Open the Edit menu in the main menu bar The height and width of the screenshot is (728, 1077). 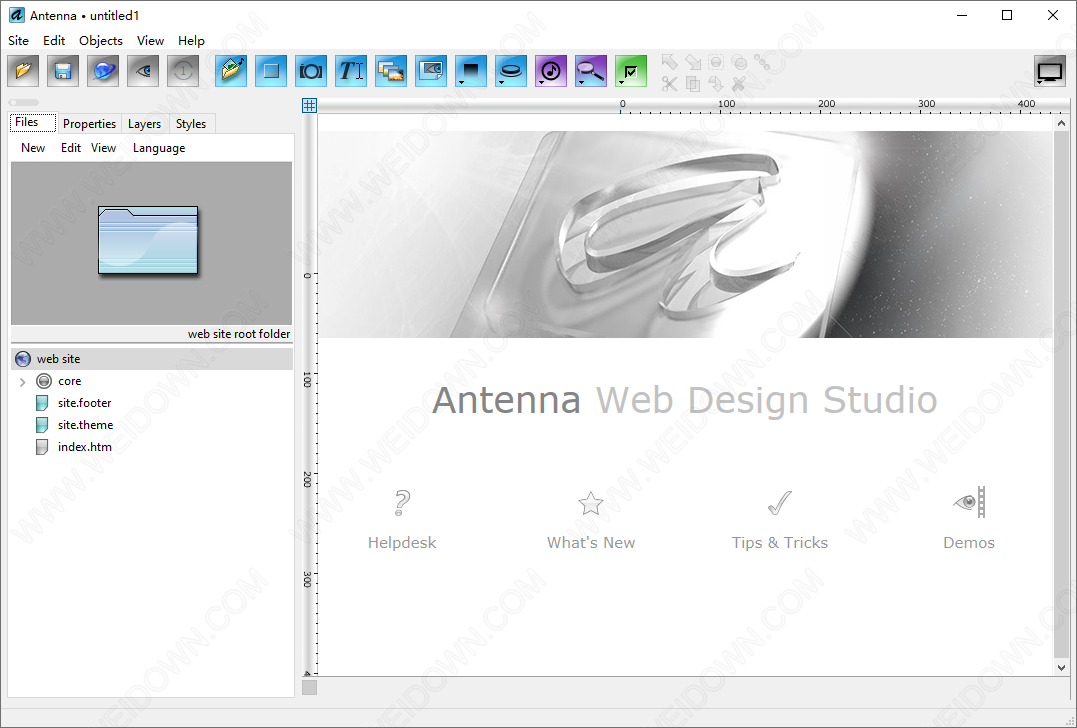click(54, 41)
